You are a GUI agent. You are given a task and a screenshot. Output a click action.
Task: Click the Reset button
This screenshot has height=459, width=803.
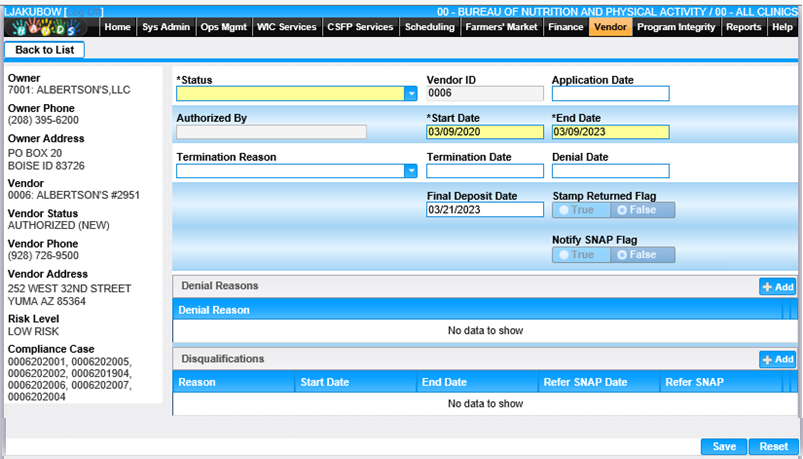774,447
